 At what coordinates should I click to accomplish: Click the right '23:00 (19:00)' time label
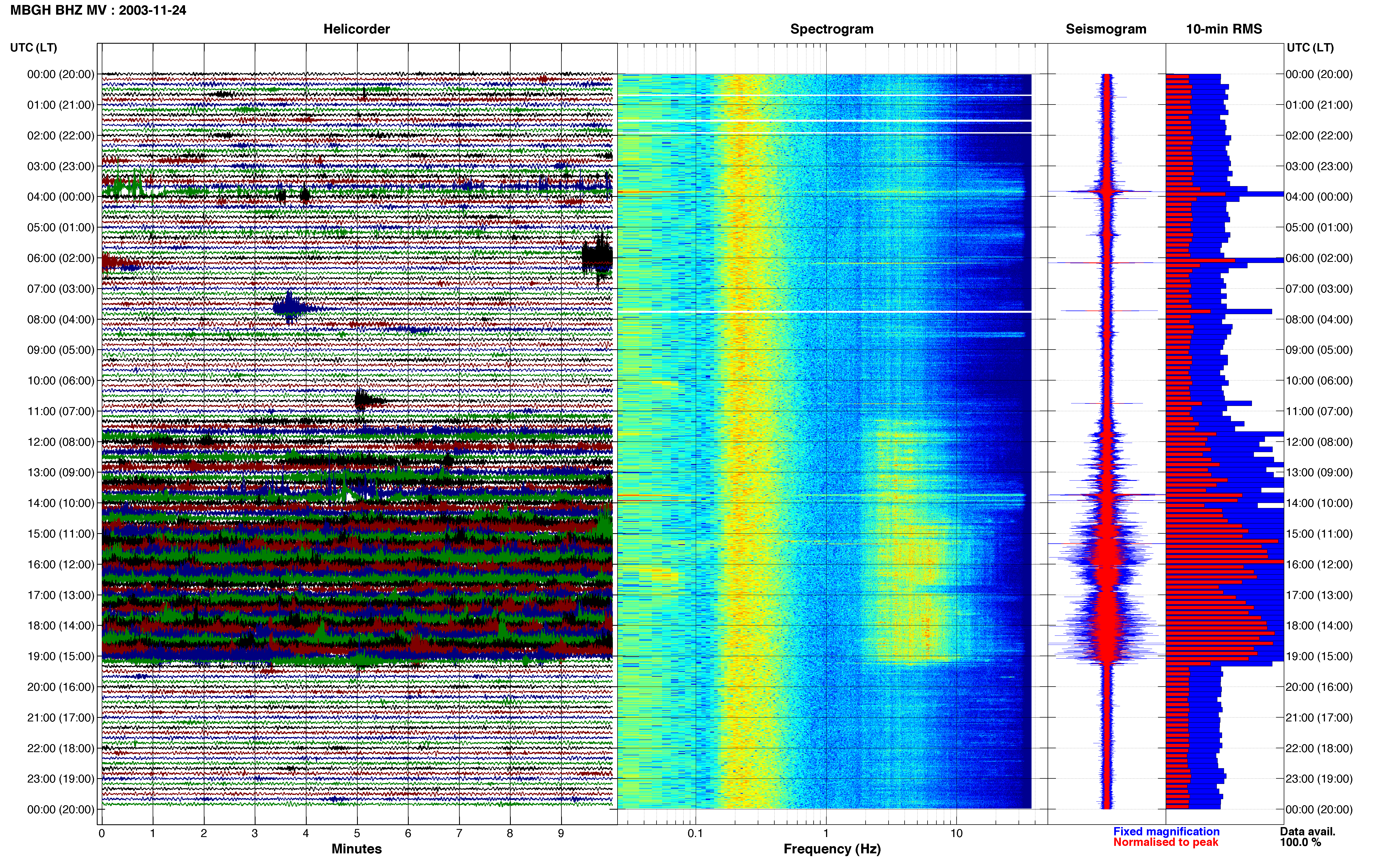point(1319,779)
